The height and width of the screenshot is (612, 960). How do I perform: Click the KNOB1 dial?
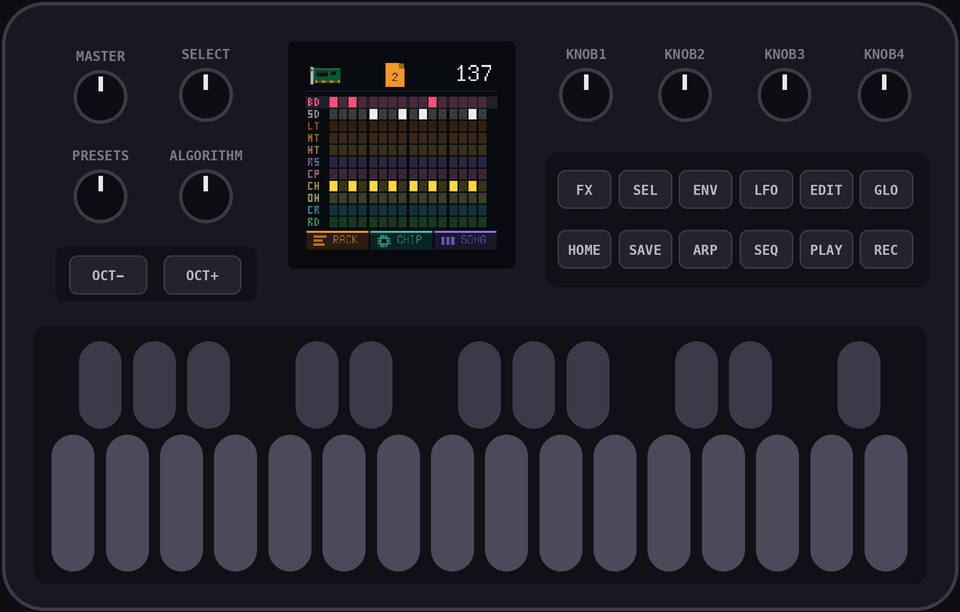(x=586, y=95)
